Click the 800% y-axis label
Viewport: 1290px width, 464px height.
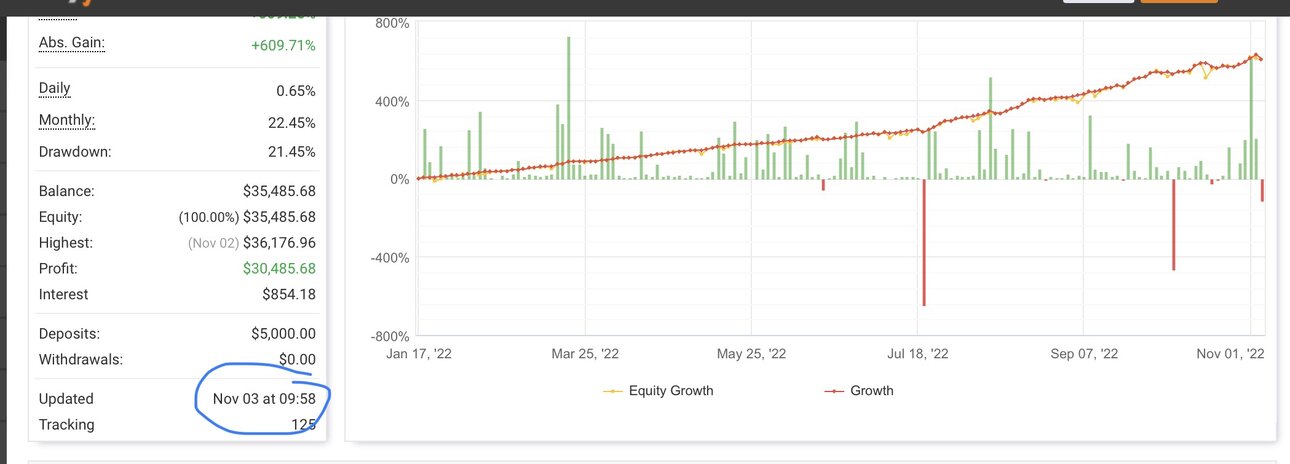pos(391,24)
